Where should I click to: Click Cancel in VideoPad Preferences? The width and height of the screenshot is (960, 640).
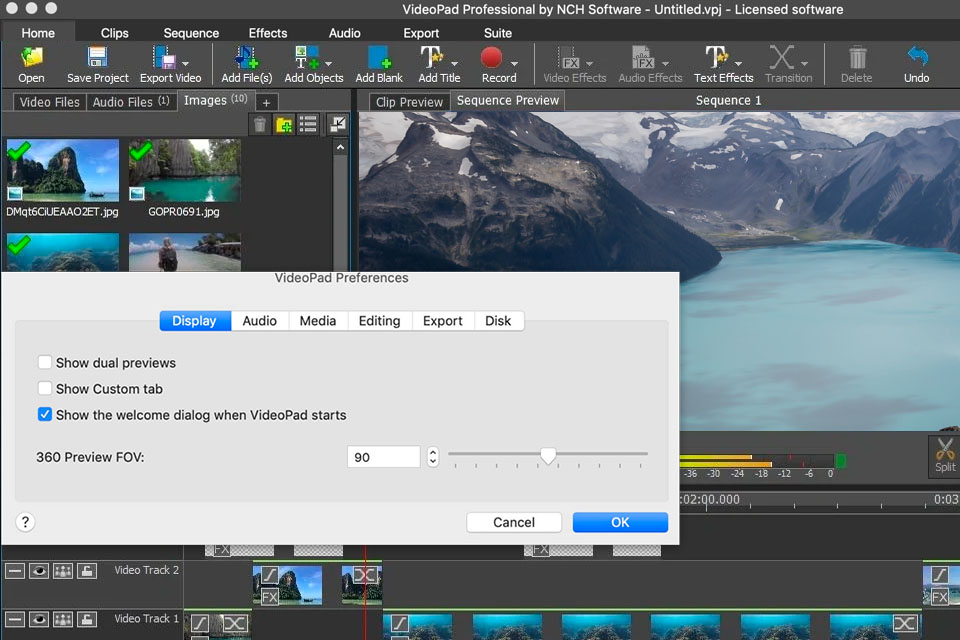pos(514,522)
